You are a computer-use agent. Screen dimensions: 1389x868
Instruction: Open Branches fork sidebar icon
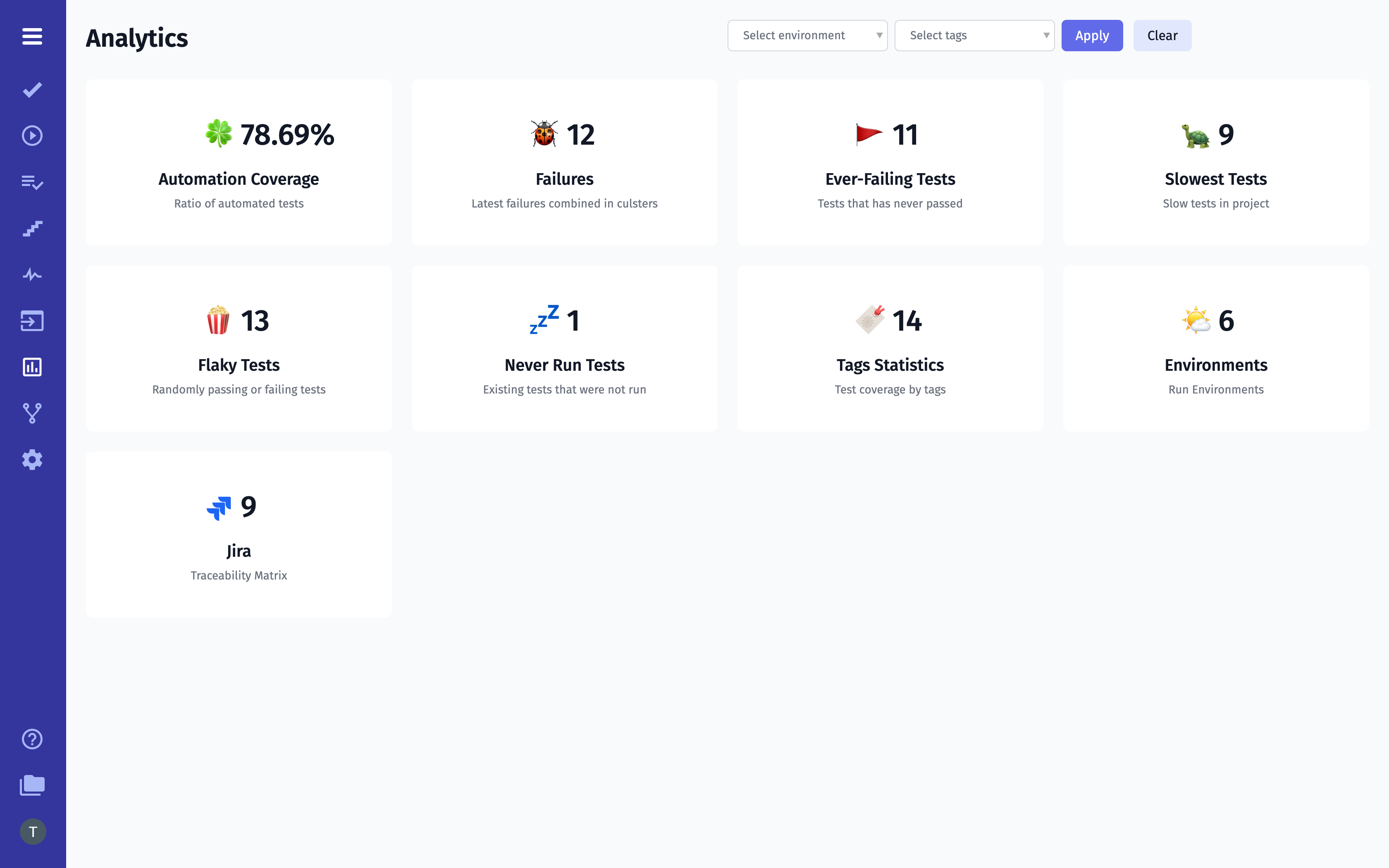(32, 413)
